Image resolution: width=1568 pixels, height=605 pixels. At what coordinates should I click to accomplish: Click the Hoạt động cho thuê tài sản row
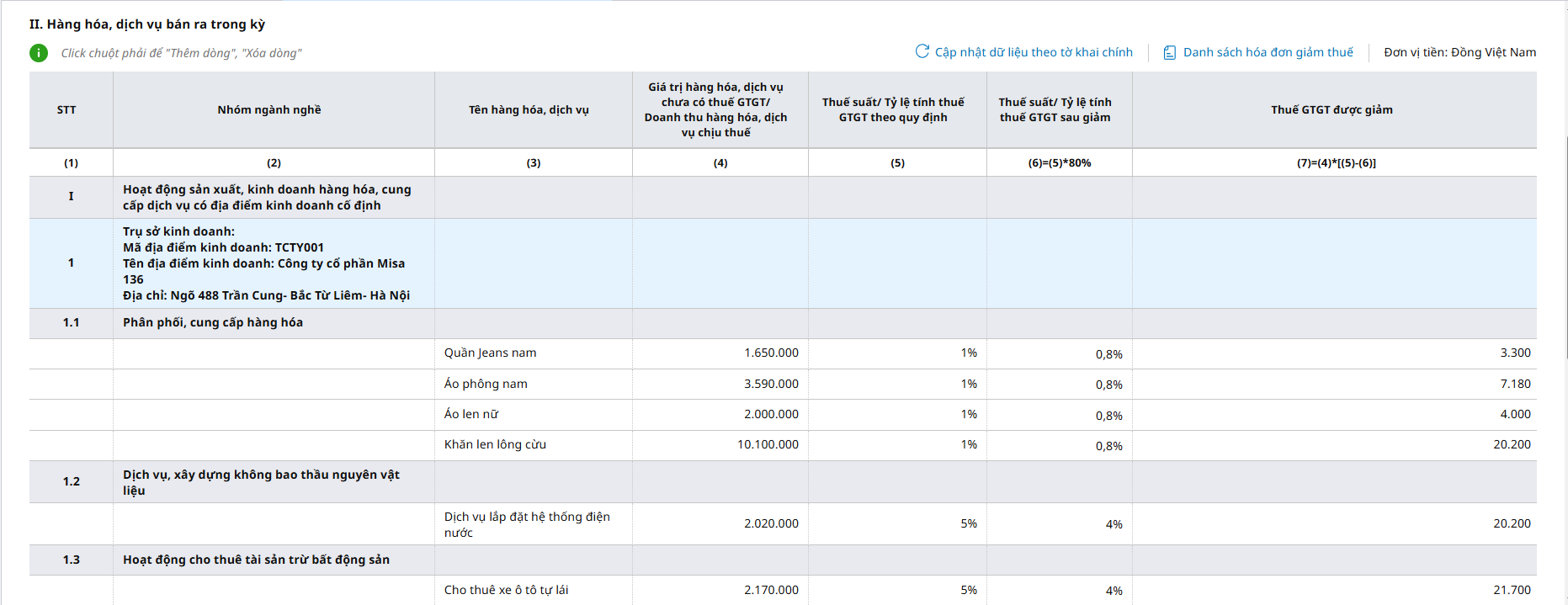tap(256, 560)
